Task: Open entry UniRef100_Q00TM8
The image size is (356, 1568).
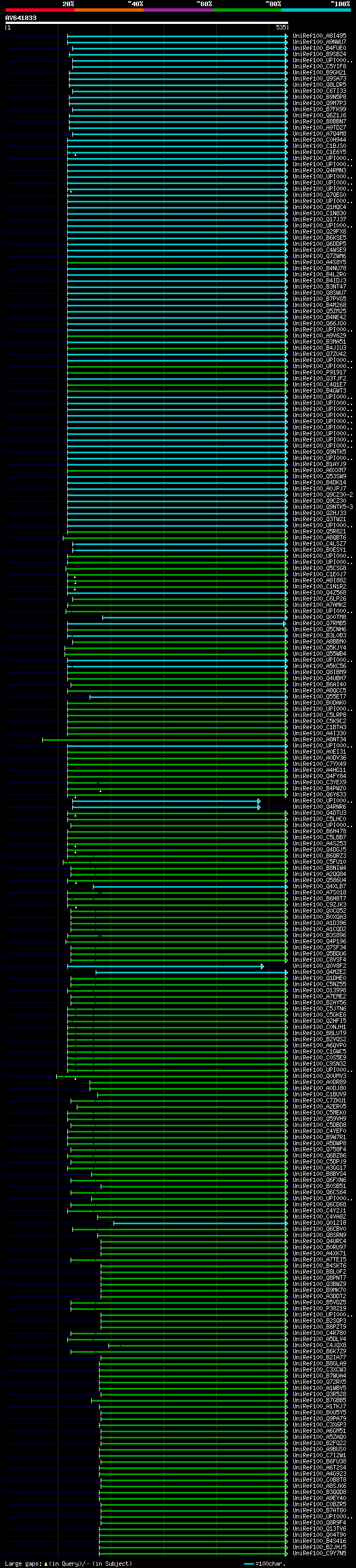Action: click(x=319, y=617)
